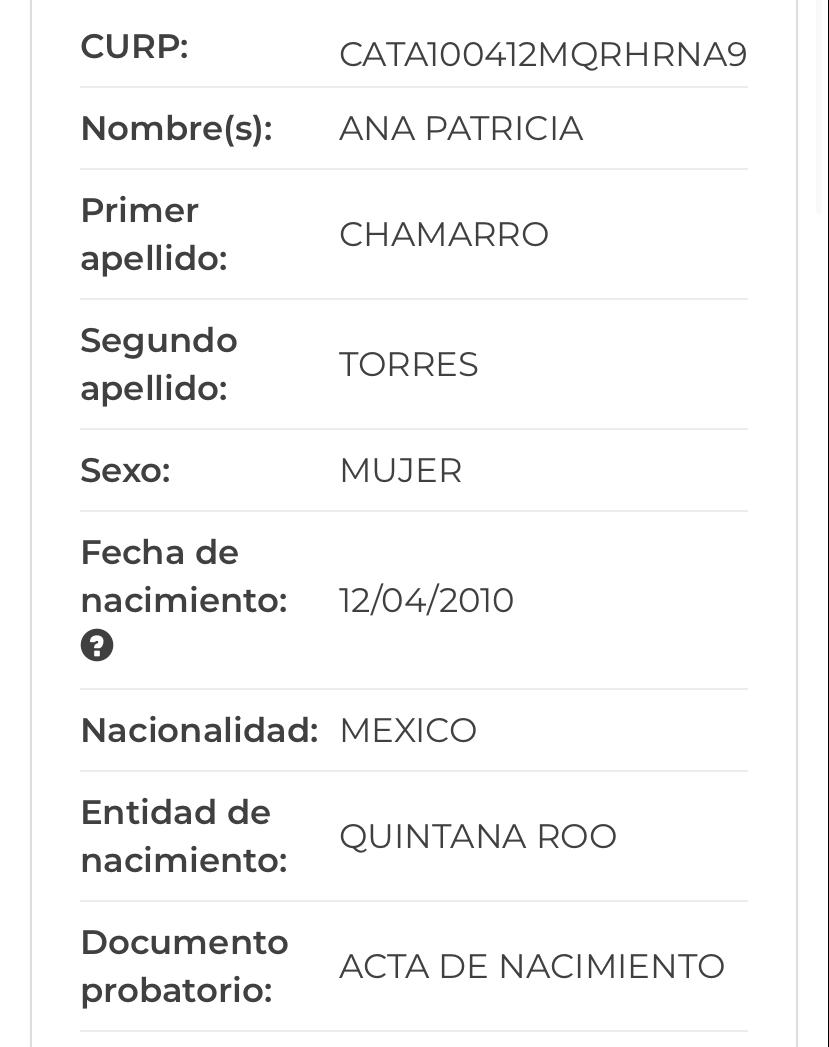Click the Nombre(s) label

click(x=176, y=129)
